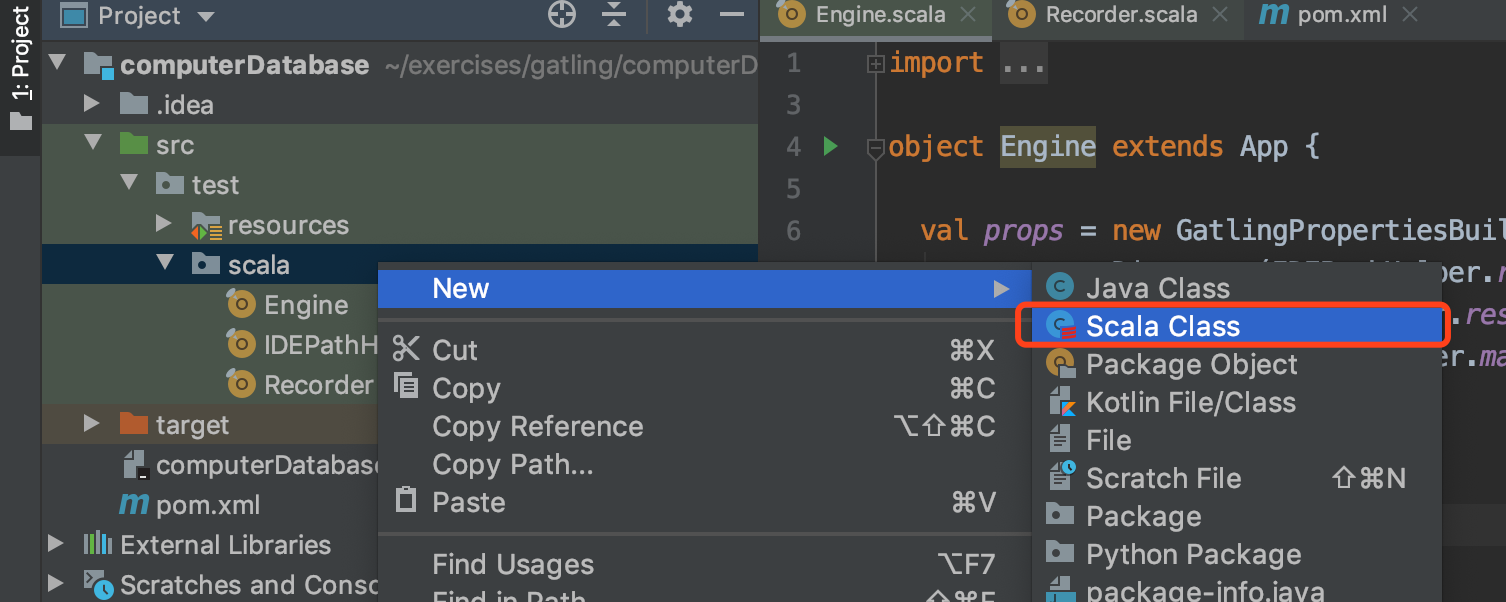Select External Libraries row
This screenshot has height=602, width=1506.
[210, 544]
